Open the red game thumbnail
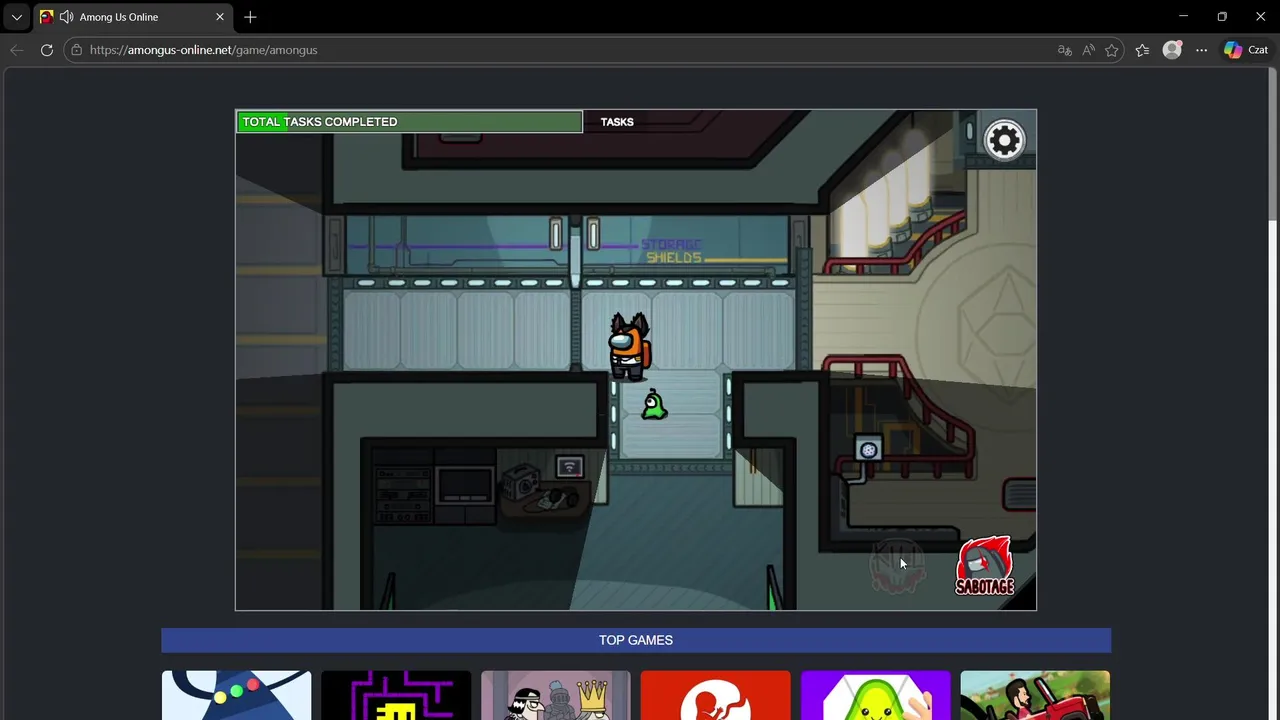The width and height of the screenshot is (1280, 720). click(716, 695)
